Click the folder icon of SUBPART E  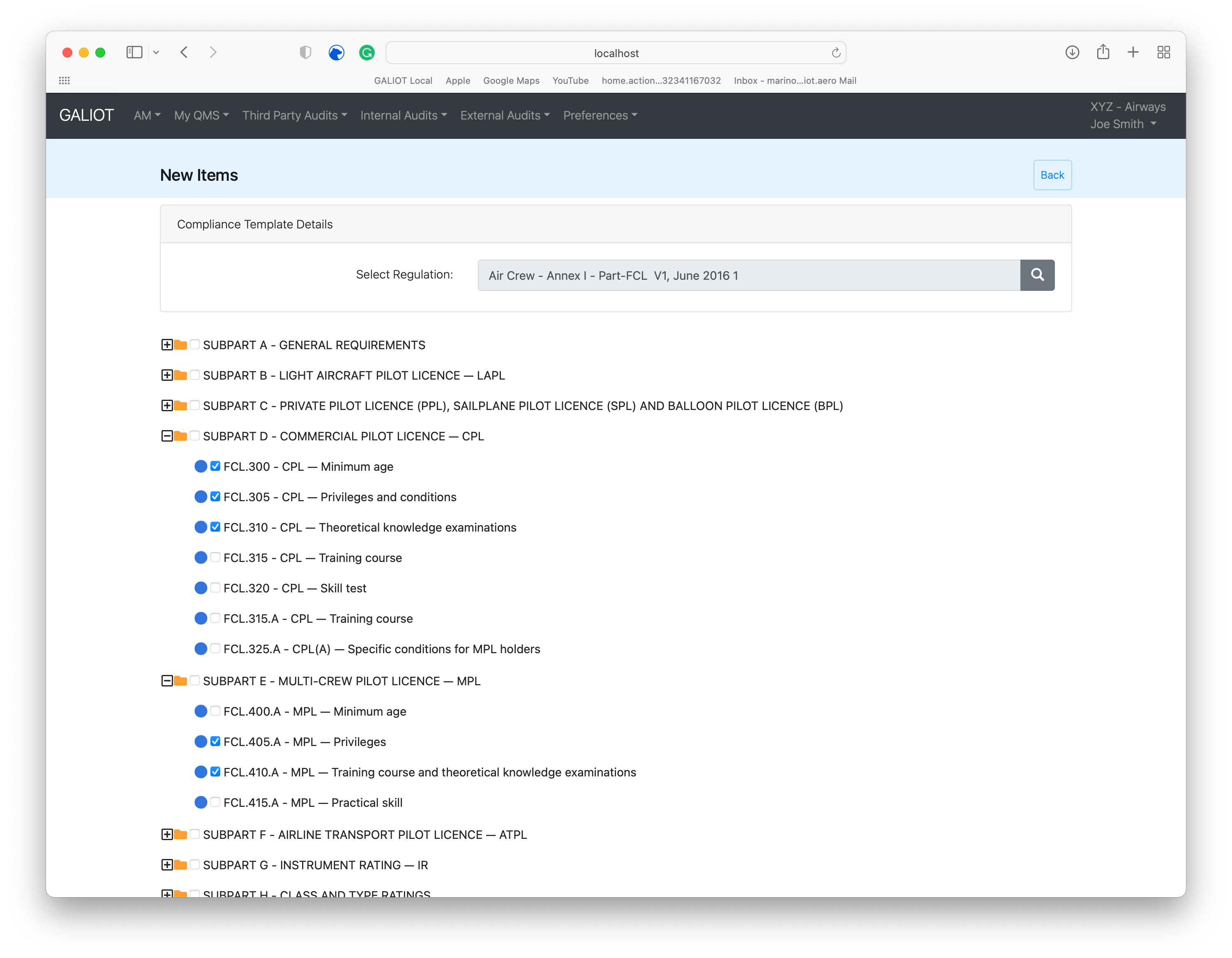(x=180, y=681)
